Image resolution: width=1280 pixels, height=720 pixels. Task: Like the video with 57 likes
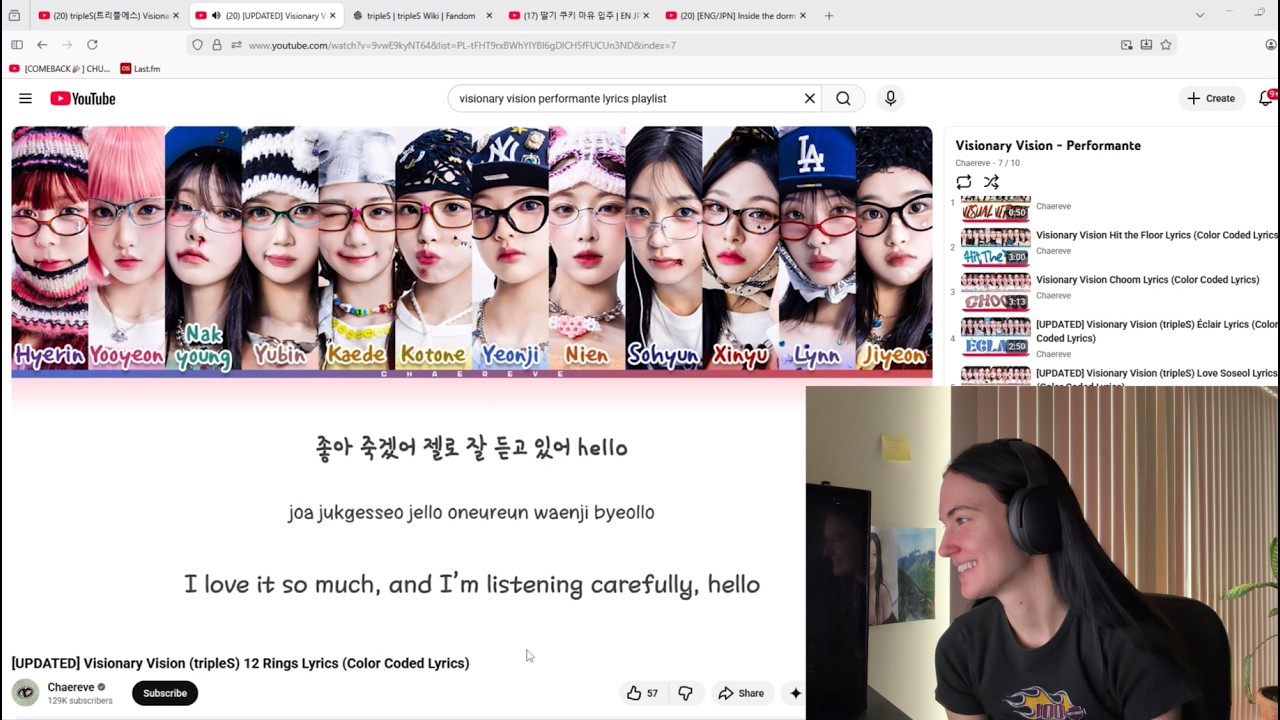click(642, 693)
